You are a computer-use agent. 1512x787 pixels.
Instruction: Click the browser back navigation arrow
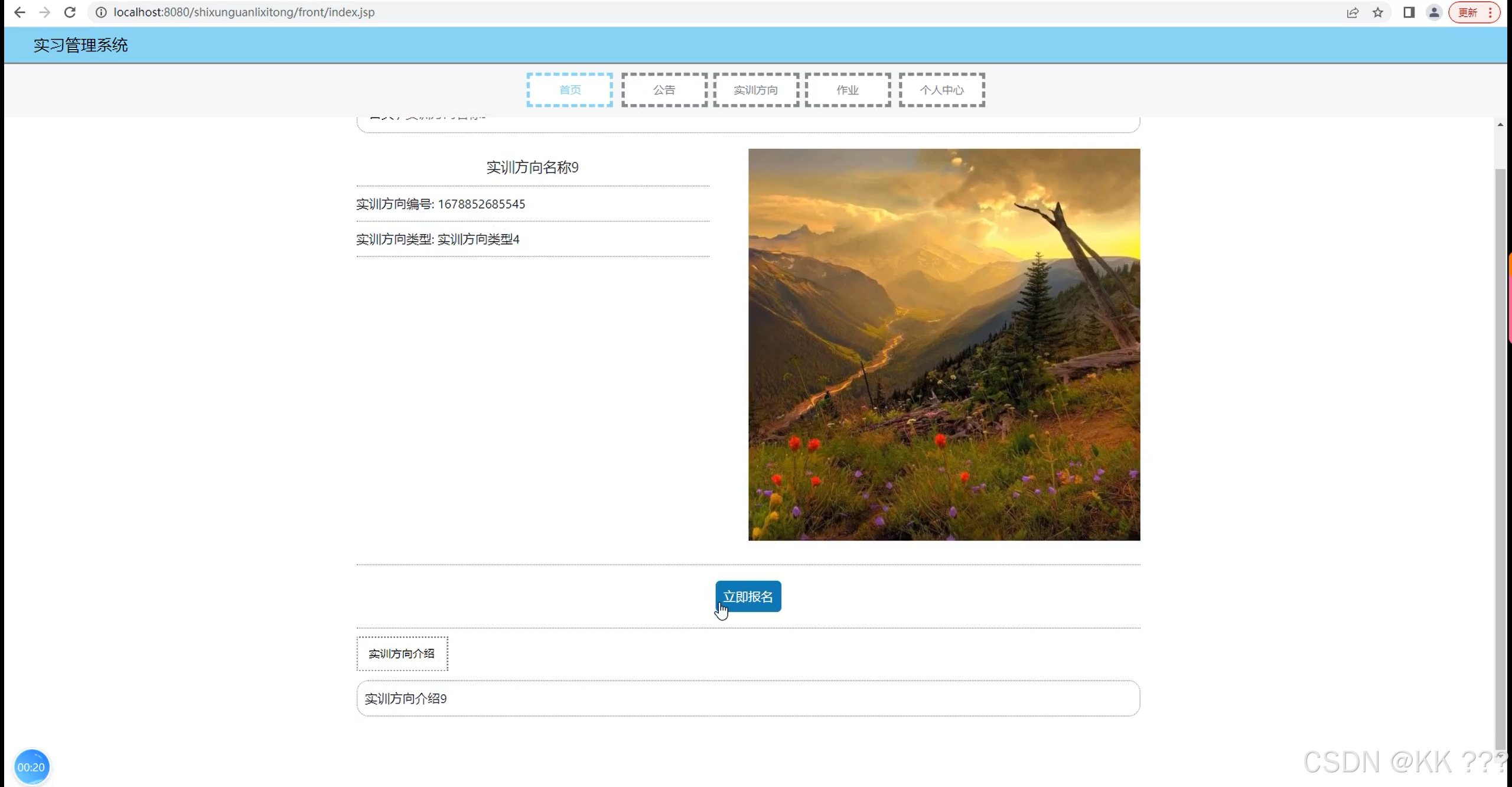[x=20, y=12]
